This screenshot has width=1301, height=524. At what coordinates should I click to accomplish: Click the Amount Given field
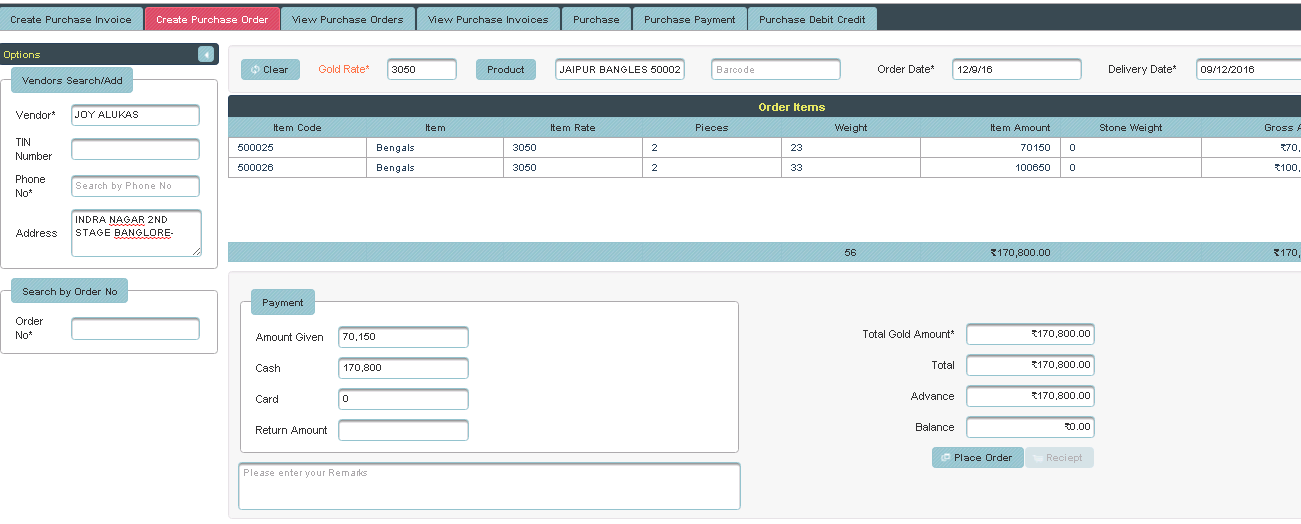click(403, 337)
